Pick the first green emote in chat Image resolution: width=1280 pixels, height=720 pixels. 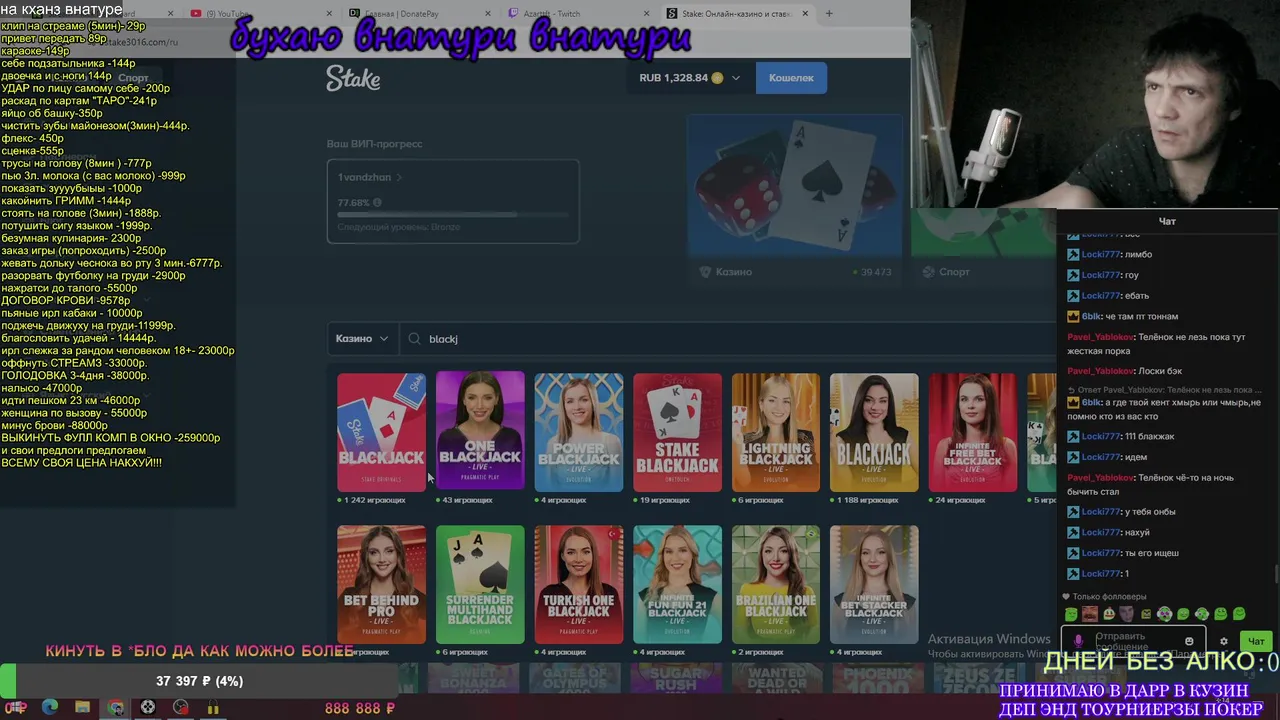(1072, 614)
